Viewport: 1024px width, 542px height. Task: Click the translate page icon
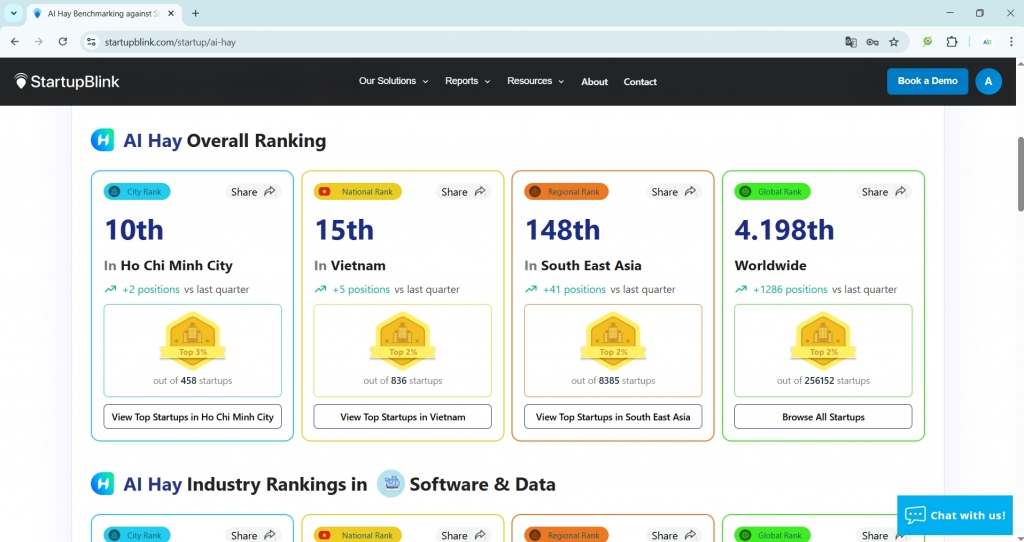coord(850,42)
